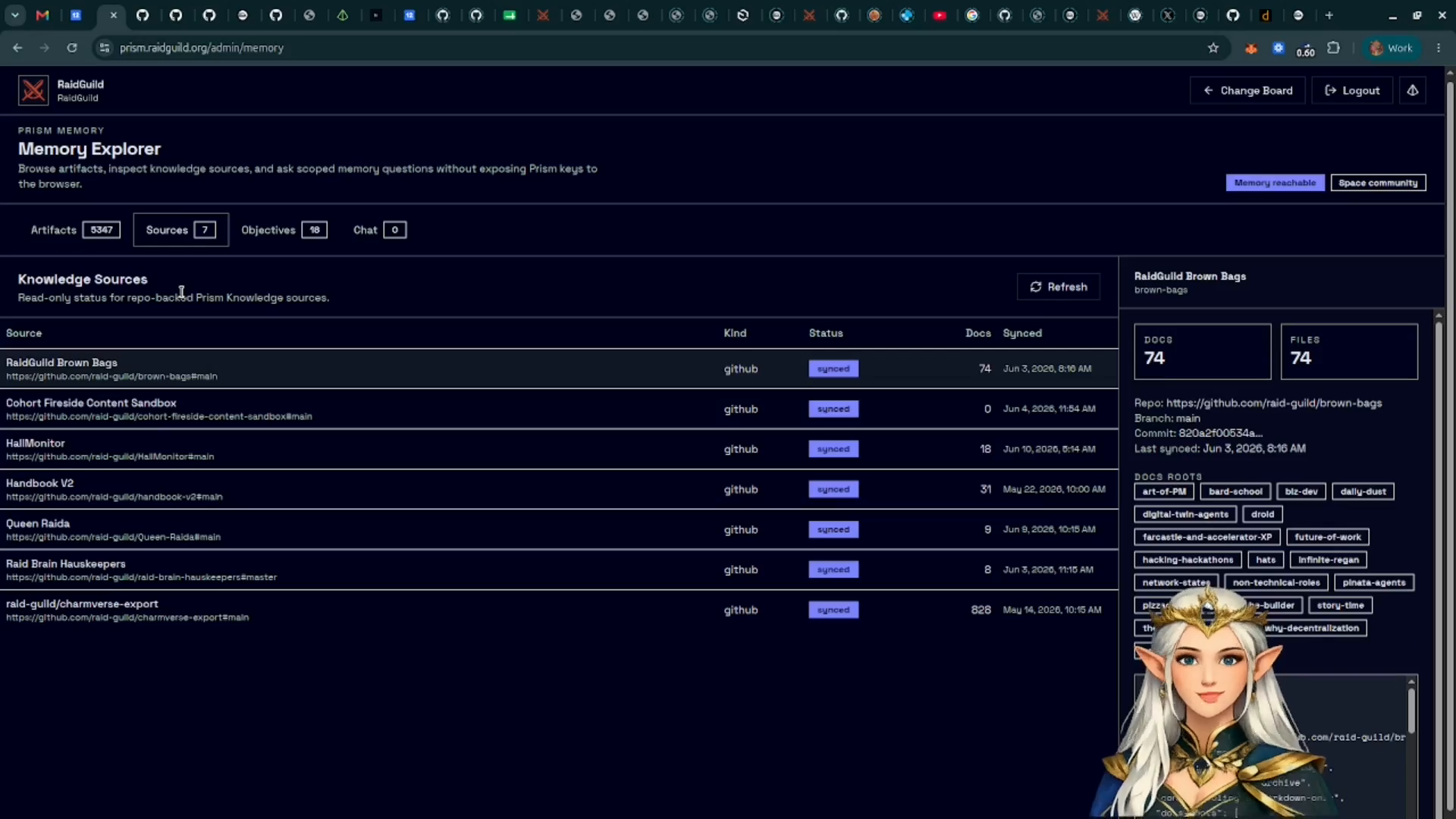Open the green pyramid favicon tab
The width and height of the screenshot is (1456, 819).
[x=343, y=15]
